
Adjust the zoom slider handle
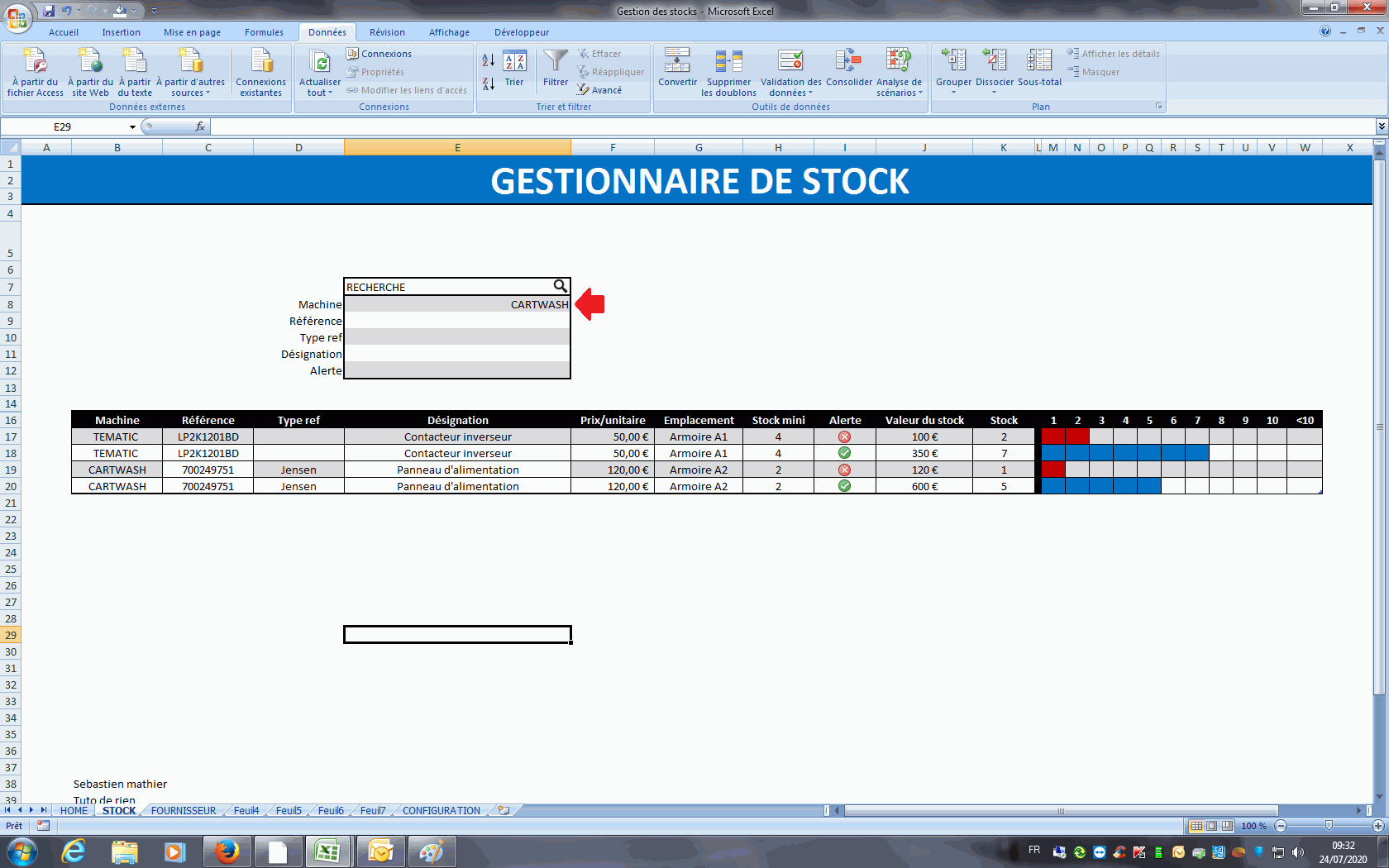click(x=1329, y=826)
